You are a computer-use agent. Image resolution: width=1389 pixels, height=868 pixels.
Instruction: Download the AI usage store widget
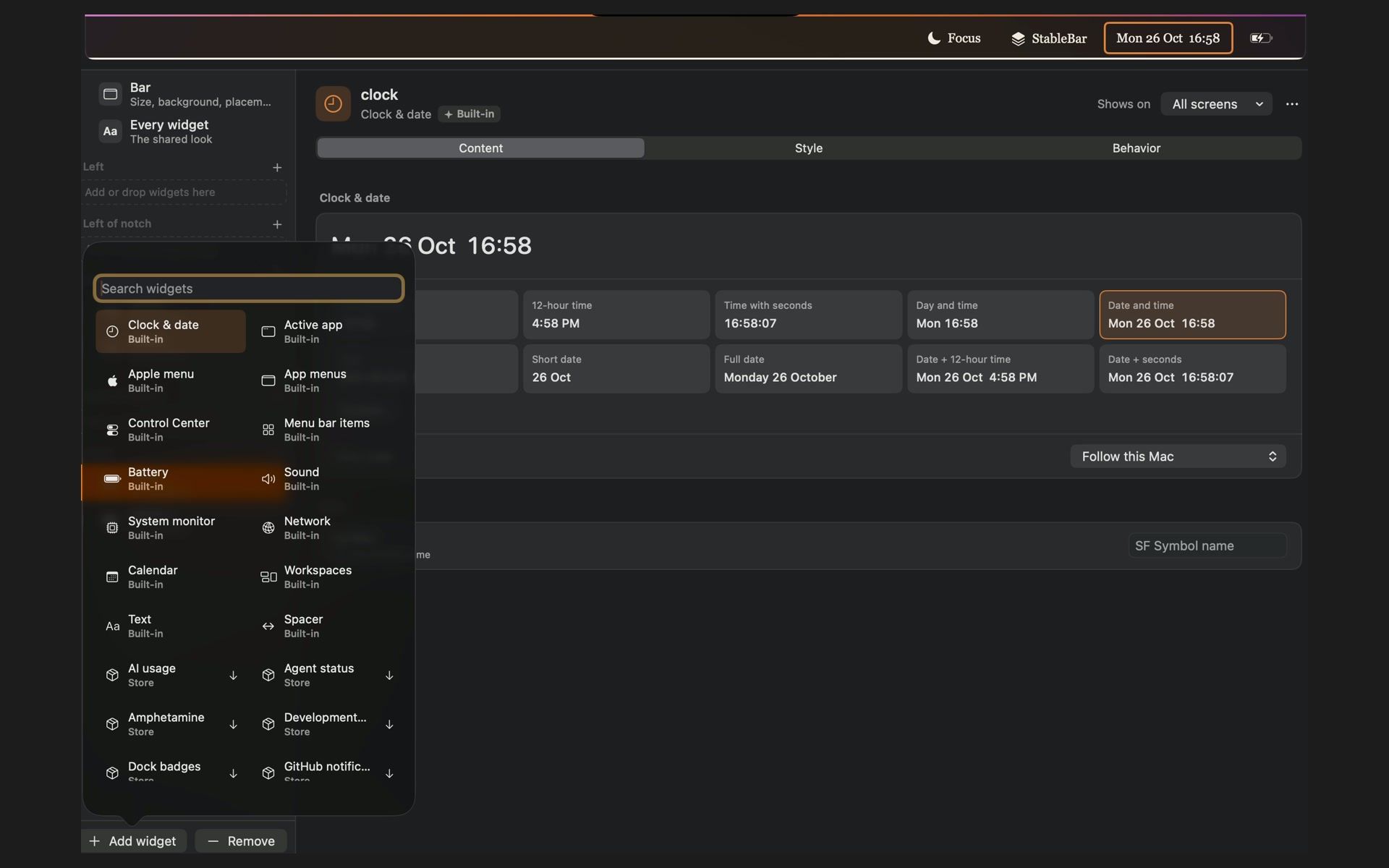point(233,676)
